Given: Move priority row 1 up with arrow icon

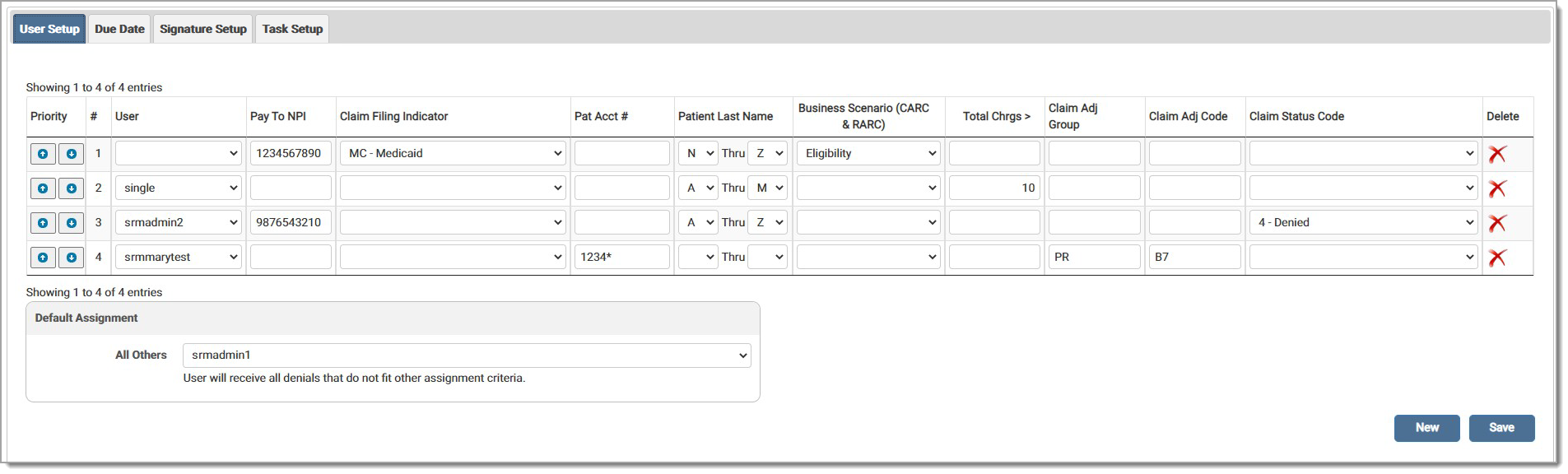Looking at the screenshot, I should click(43, 154).
